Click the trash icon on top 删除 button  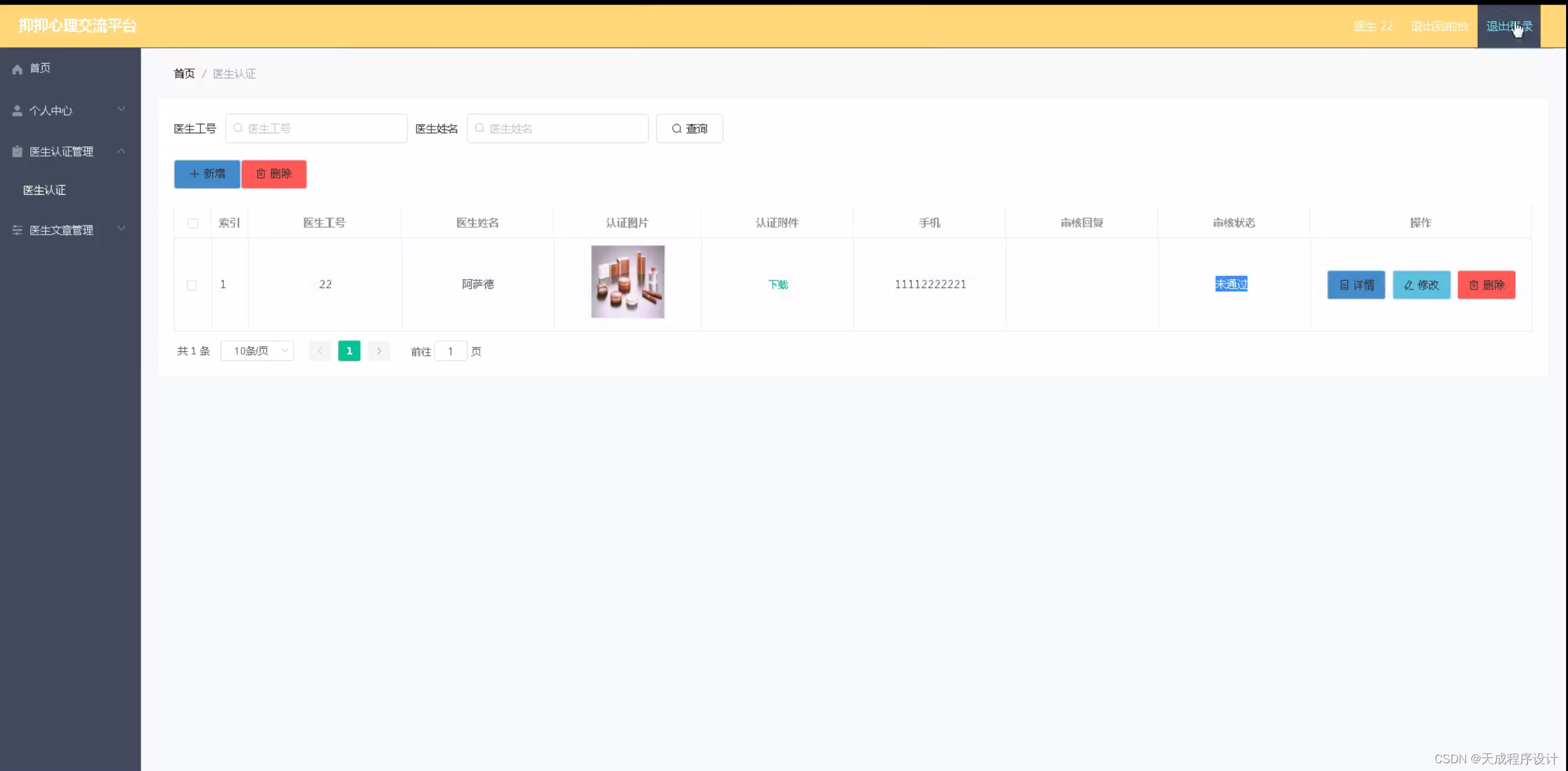pos(261,174)
